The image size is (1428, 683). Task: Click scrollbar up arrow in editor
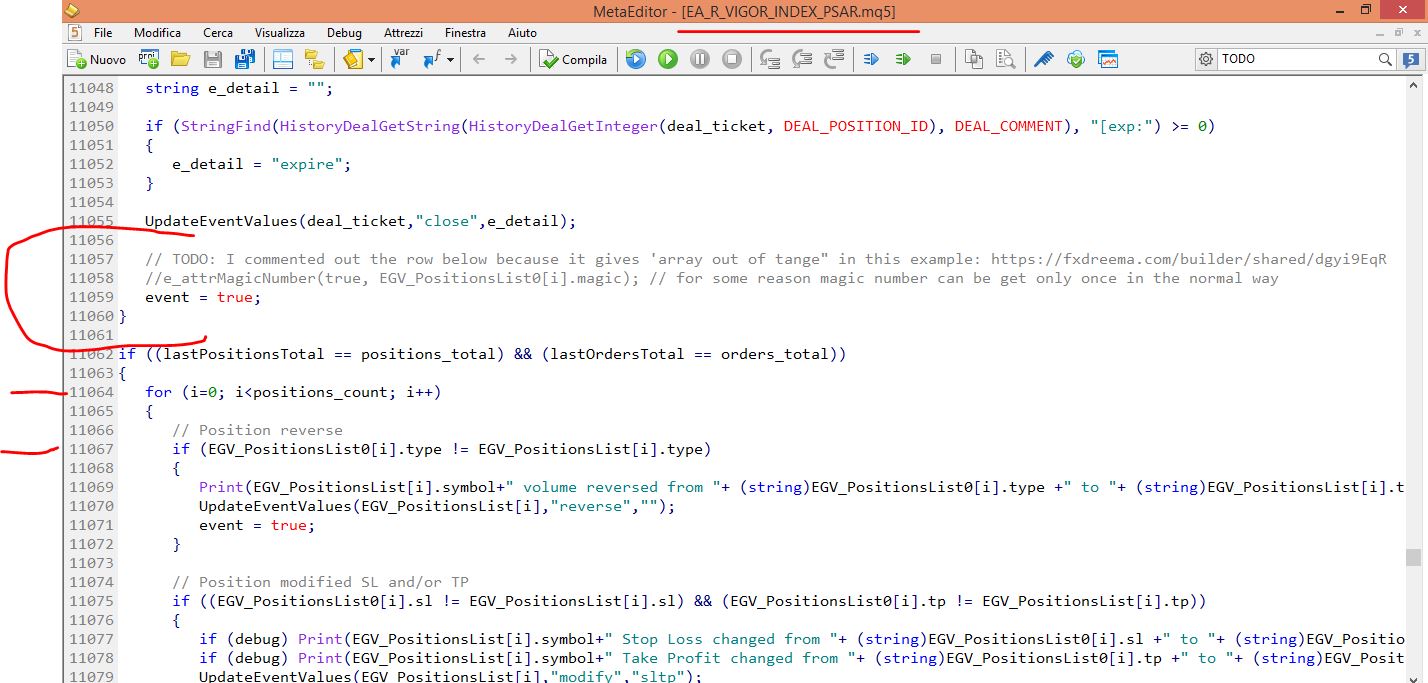pyautogui.click(x=1413, y=87)
